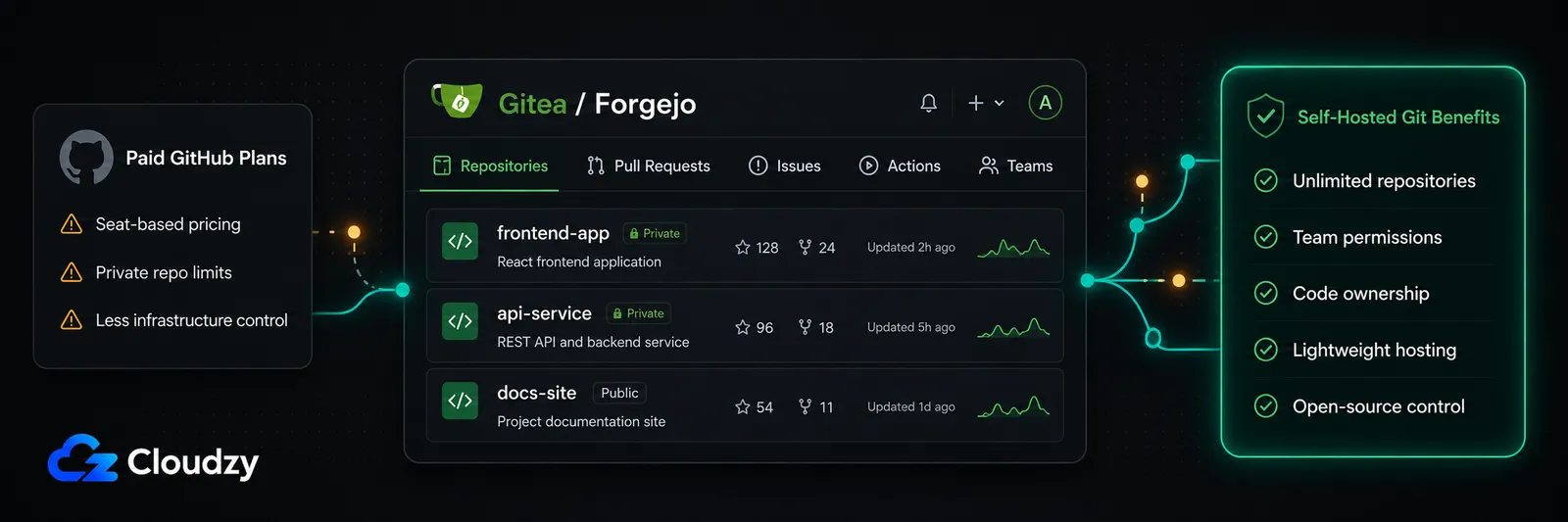
Task: Click the GitHub octocat logo
Action: coord(86,157)
